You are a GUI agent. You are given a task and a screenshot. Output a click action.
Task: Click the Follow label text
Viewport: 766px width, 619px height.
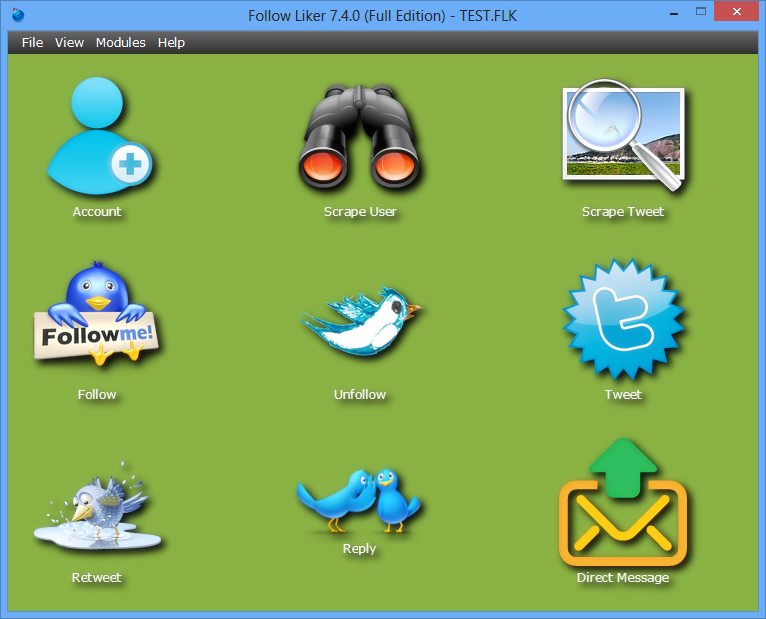(x=97, y=394)
